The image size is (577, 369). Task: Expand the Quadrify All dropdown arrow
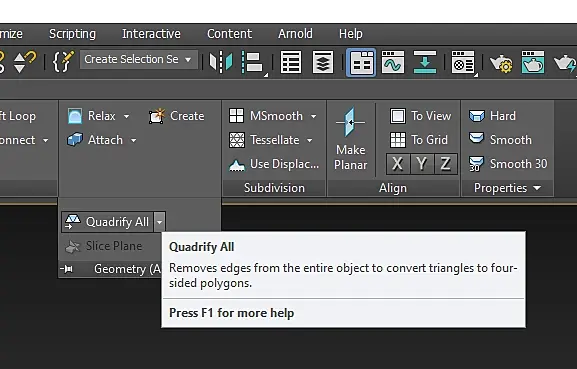pos(159,222)
